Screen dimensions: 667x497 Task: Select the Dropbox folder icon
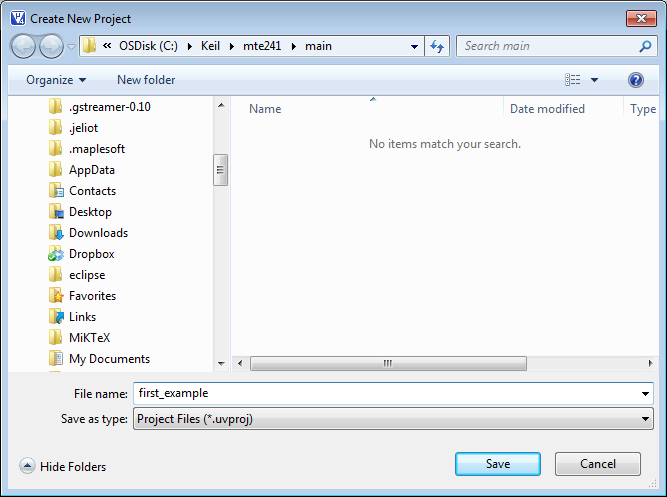pyautogui.click(x=56, y=254)
